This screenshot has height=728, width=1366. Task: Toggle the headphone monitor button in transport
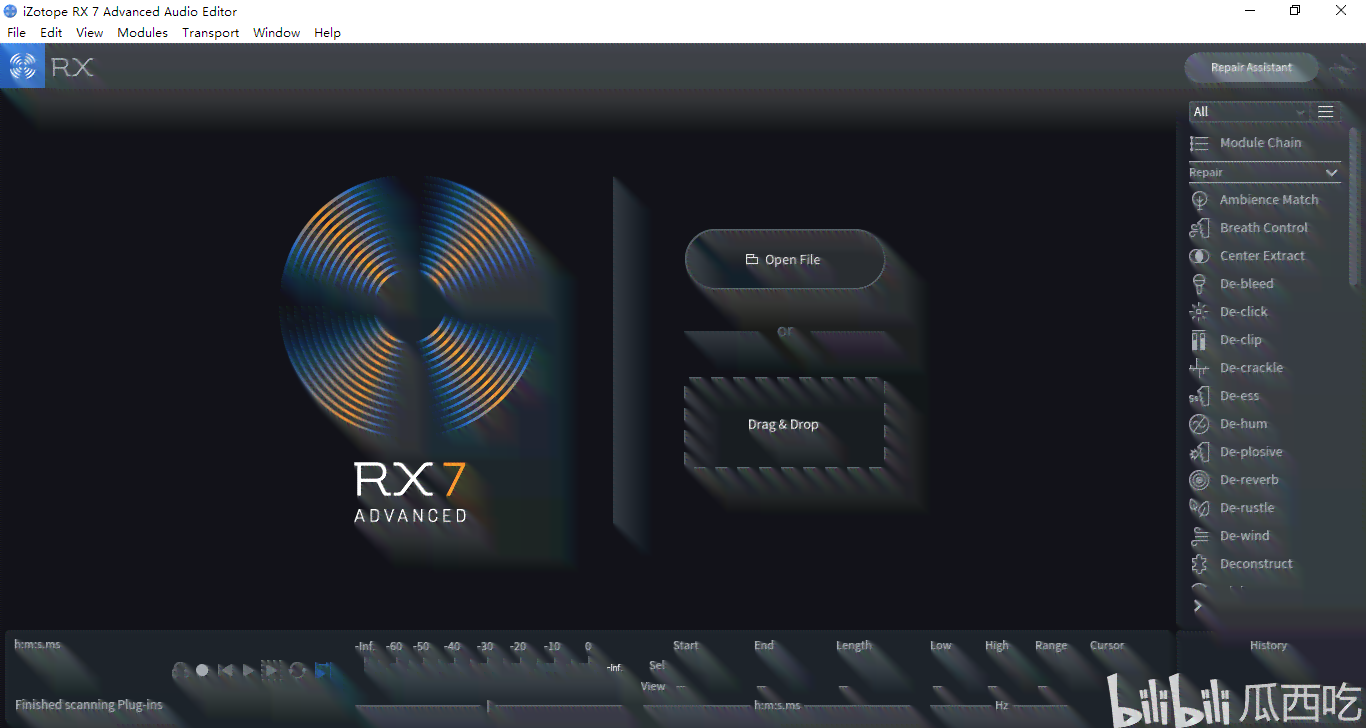coord(180,670)
